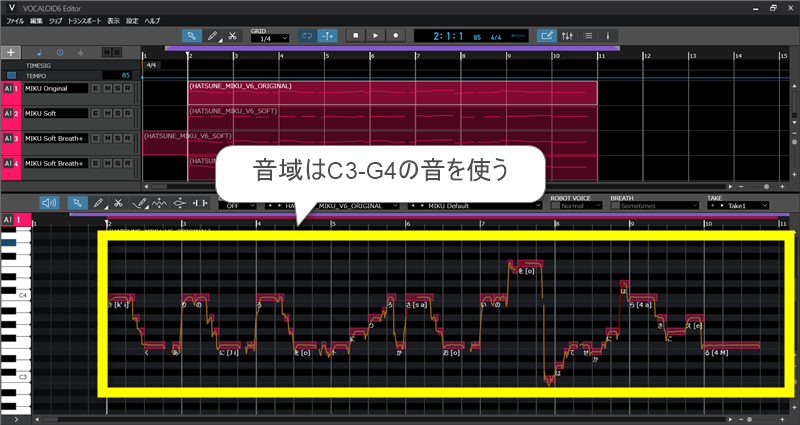Screen dimensions: 800x425
Task: Select the pitch curve drawing tool
Action: click(139, 203)
